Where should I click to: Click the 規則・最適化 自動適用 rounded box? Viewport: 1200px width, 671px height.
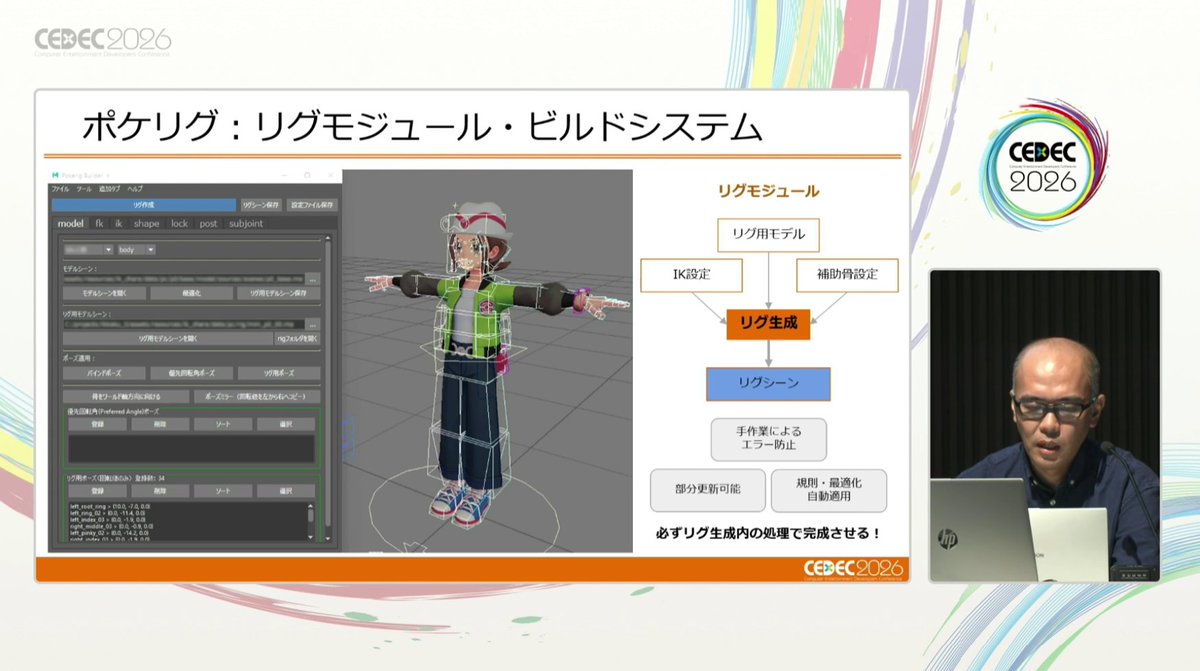828,490
